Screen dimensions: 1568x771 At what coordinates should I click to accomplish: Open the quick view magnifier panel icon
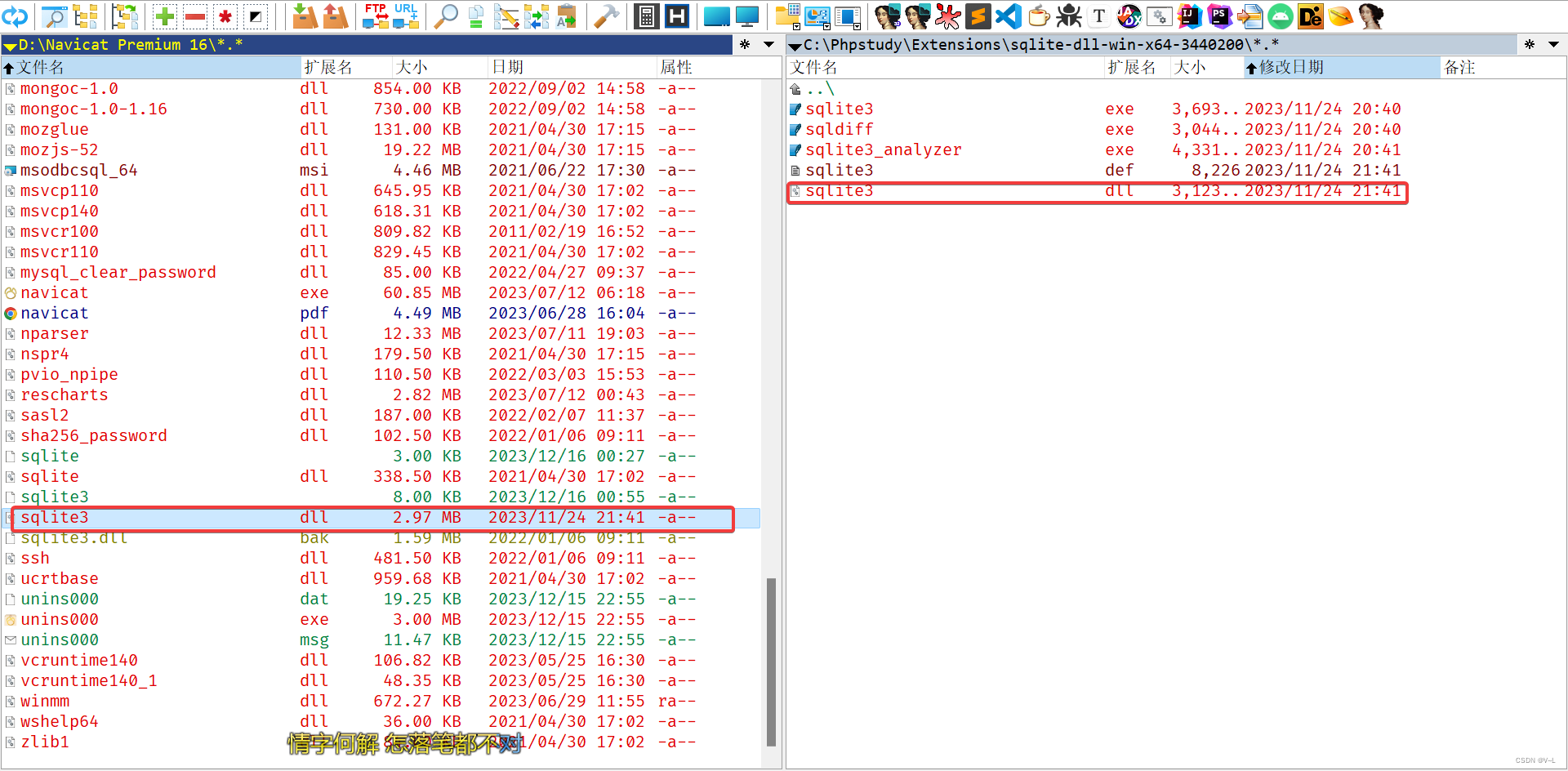[54, 16]
